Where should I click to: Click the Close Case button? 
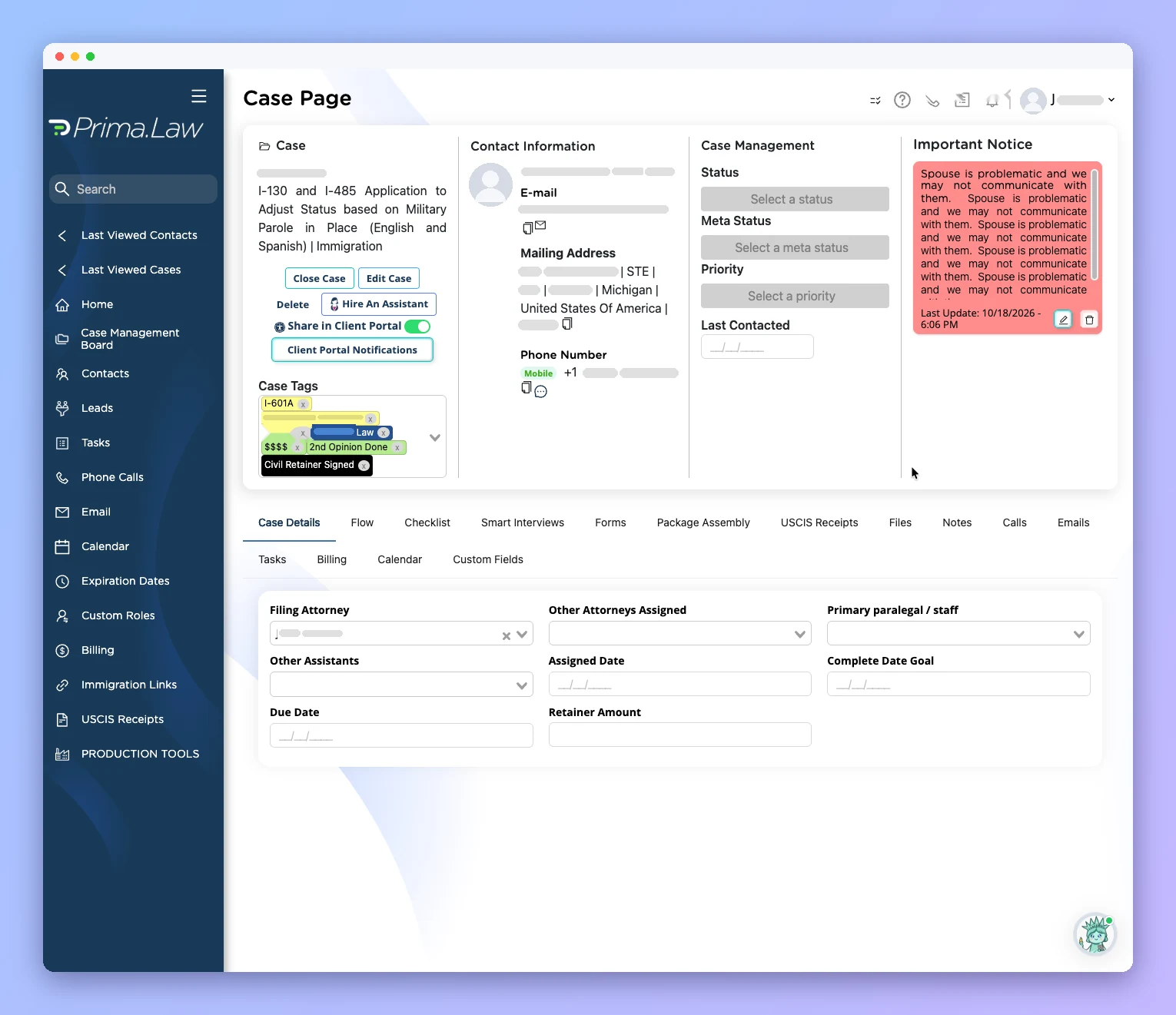click(x=319, y=278)
